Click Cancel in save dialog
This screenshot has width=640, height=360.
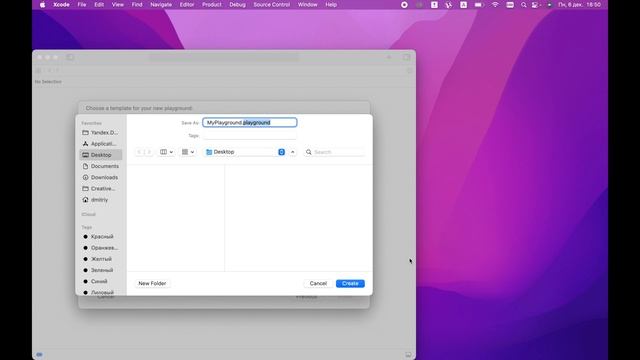coord(318,283)
